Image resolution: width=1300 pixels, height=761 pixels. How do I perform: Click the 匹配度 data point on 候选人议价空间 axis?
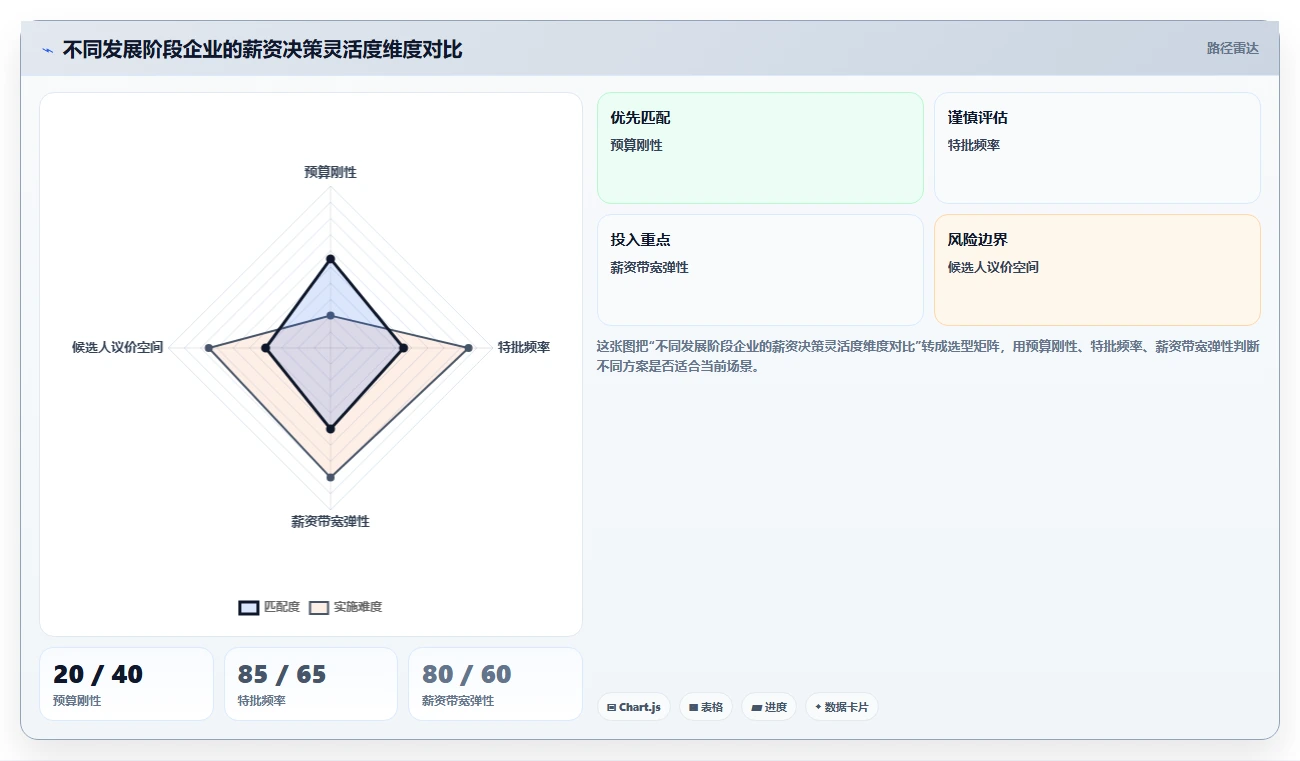265,348
